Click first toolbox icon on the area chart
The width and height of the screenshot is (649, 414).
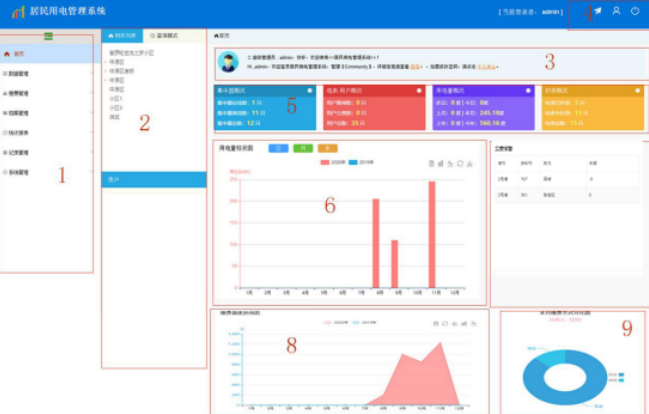click(435, 323)
